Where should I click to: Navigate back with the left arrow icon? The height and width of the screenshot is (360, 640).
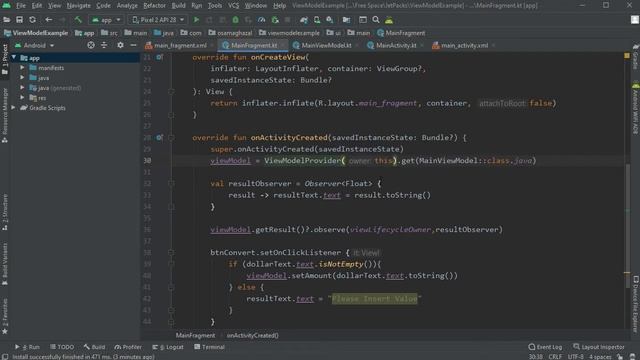click(x=49, y=20)
